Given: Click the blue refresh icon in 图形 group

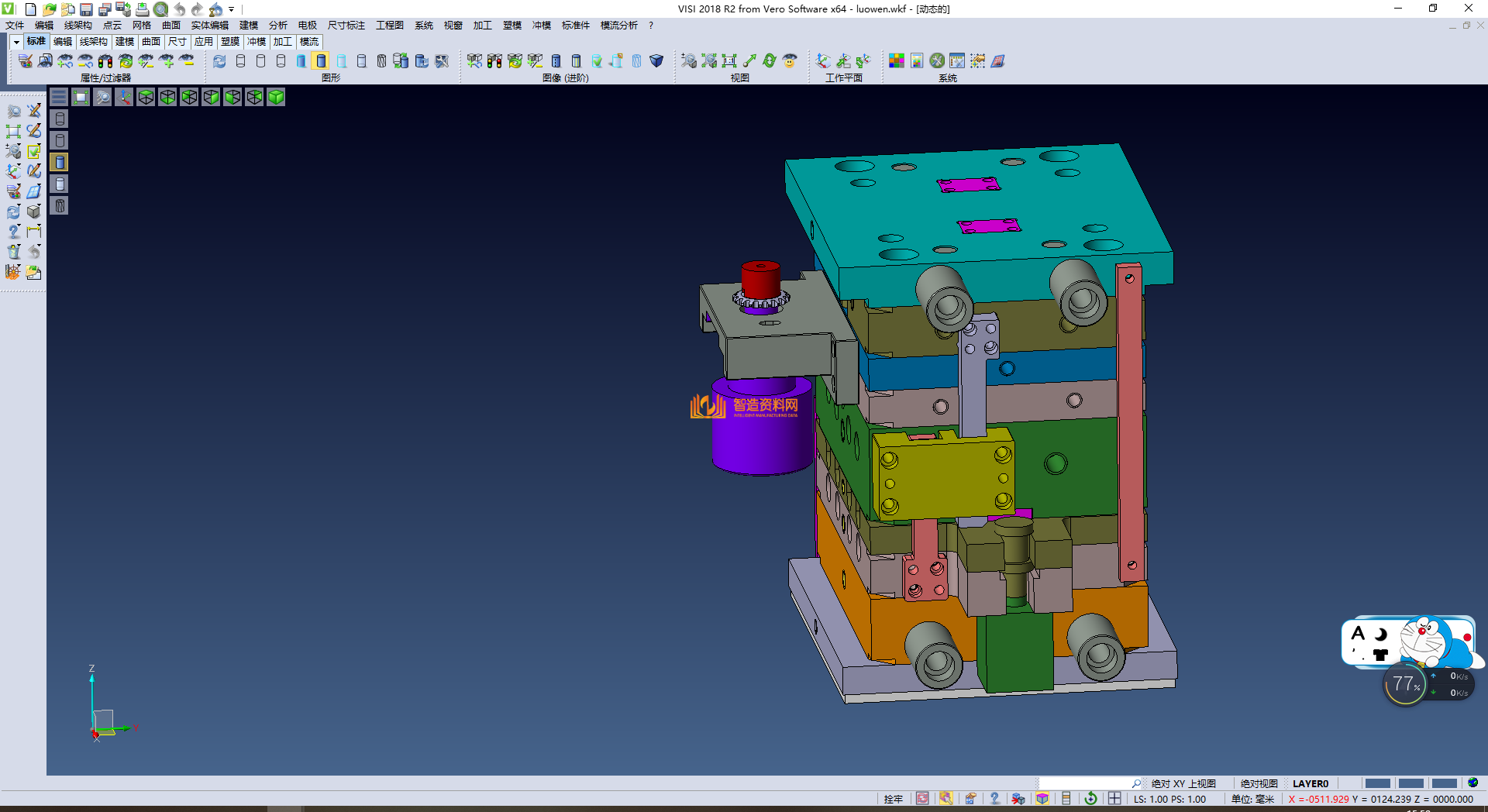Looking at the screenshot, I should (219, 60).
